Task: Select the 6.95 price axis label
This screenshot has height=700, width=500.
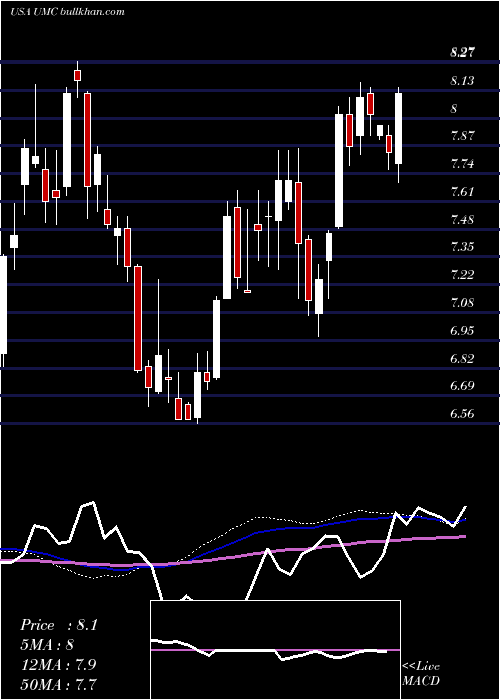Action: pyautogui.click(x=462, y=331)
